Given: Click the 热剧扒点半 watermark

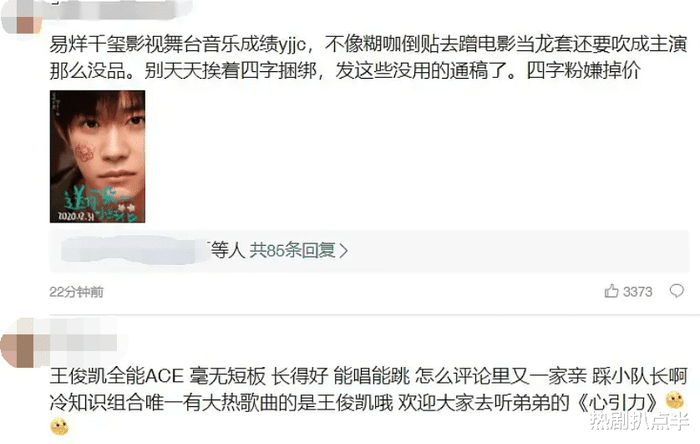Looking at the screenshot, I should click(639, 421).
